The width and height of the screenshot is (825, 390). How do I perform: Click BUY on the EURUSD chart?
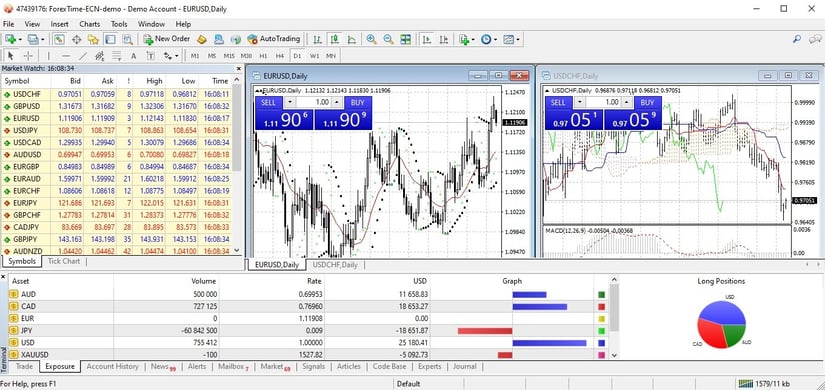click(358, 102)
